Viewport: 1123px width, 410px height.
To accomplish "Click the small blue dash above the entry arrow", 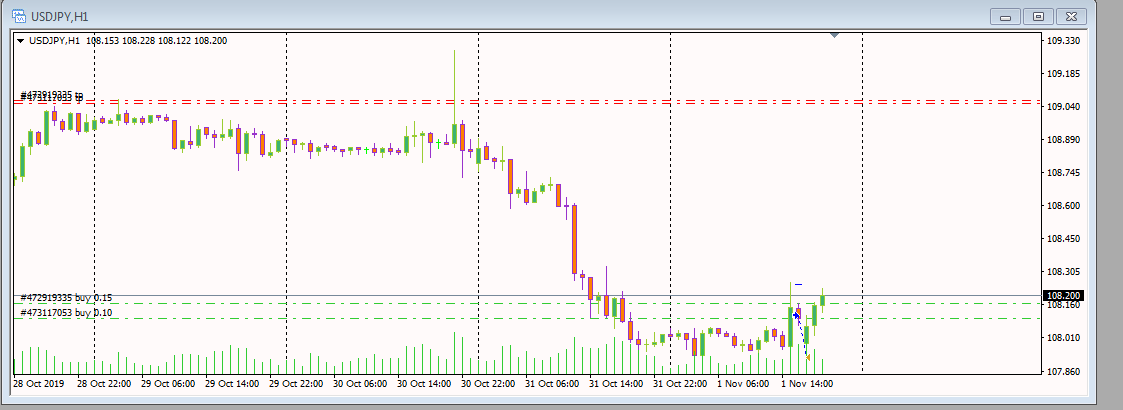I will click(799, 285).
